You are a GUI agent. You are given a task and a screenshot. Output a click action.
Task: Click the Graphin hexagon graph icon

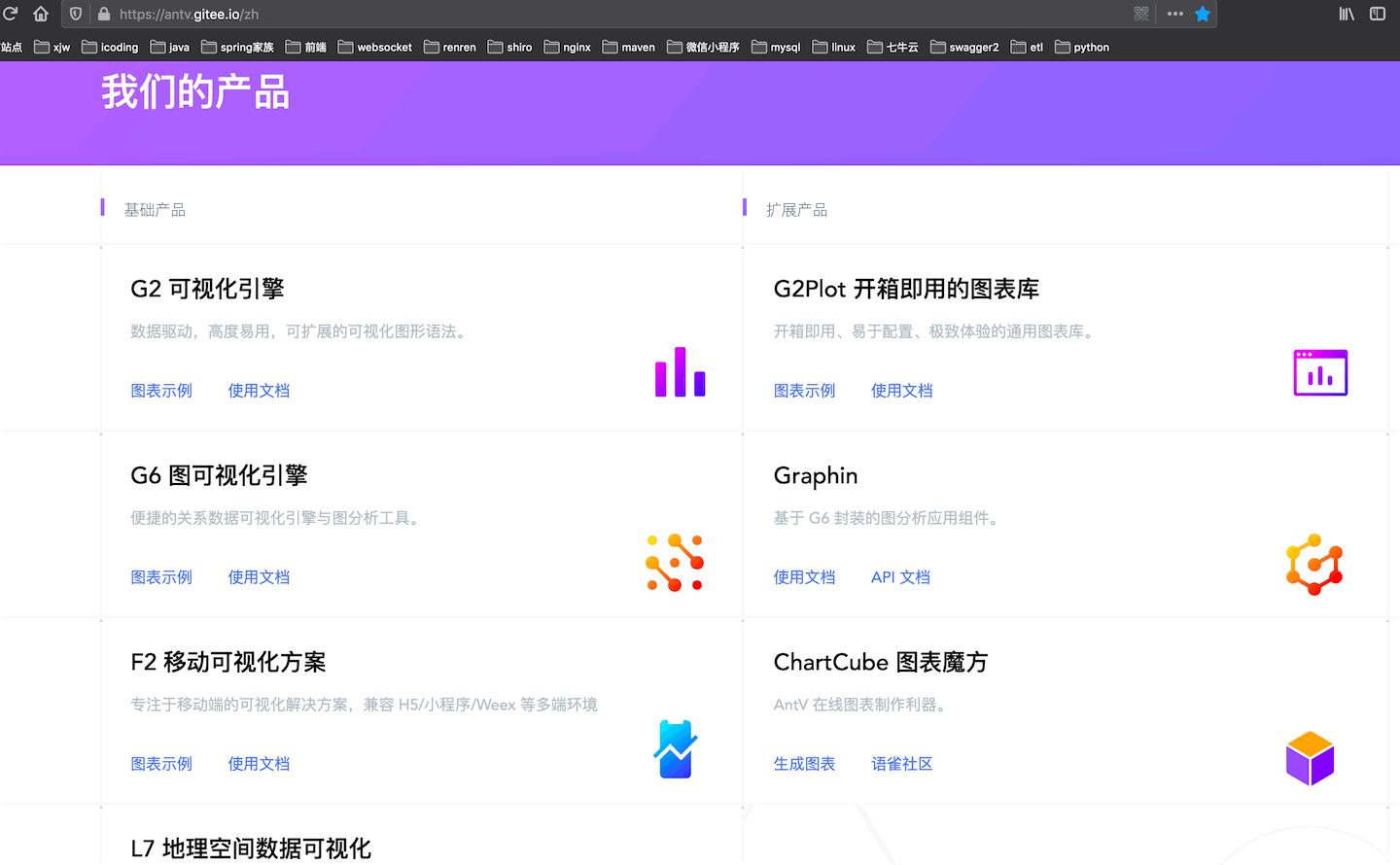tap(1314, 564)
